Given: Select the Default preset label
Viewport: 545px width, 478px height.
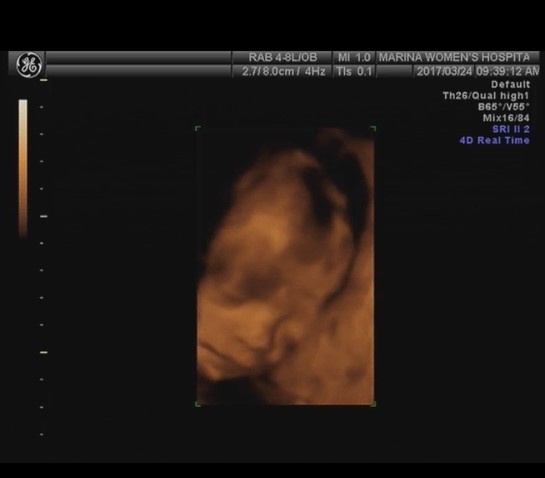Looking at the screenshot, I should pos(510,84).
